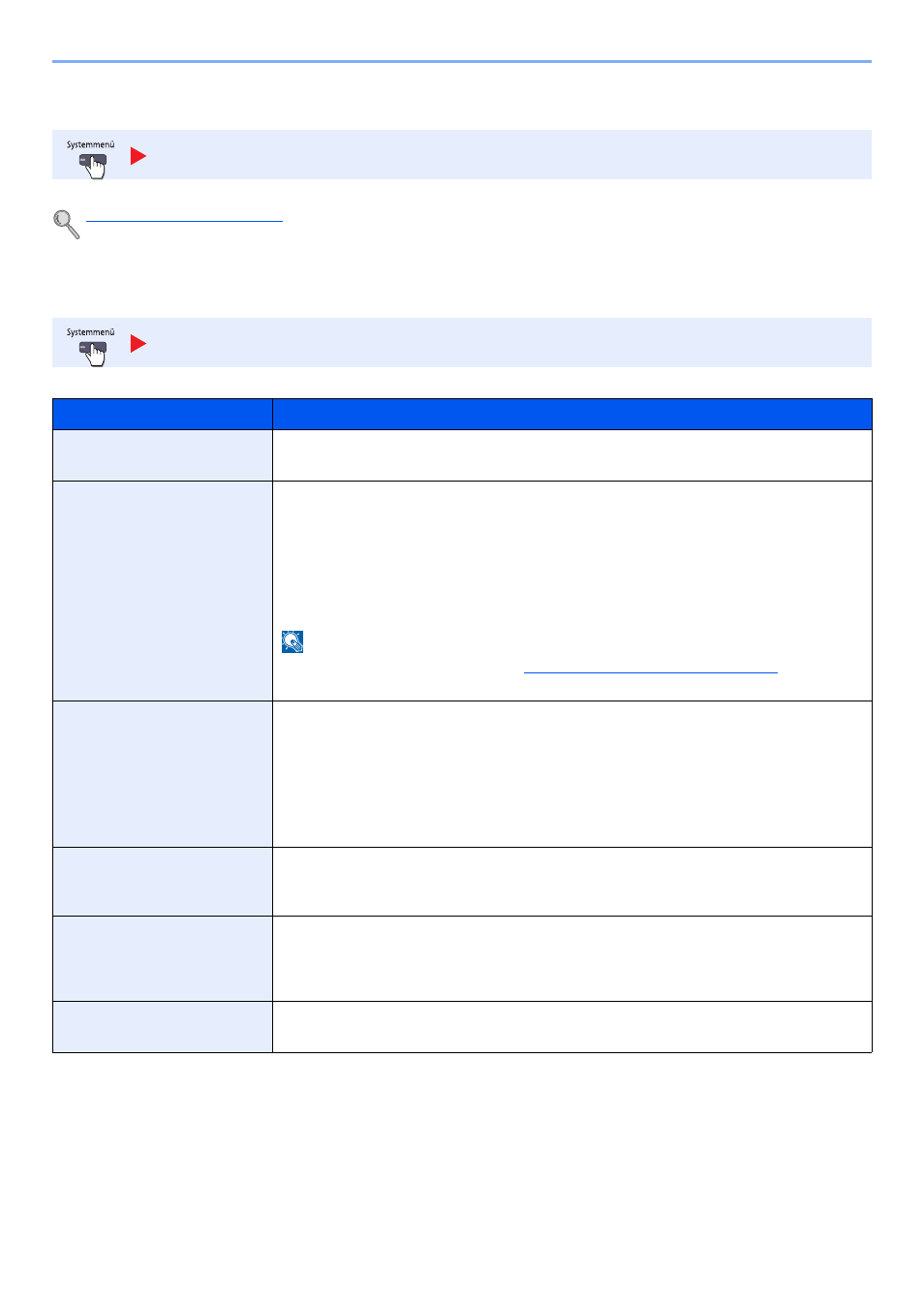Click the third table row's left cell
Screen dimensions: 924x1308
coord(163,774)
